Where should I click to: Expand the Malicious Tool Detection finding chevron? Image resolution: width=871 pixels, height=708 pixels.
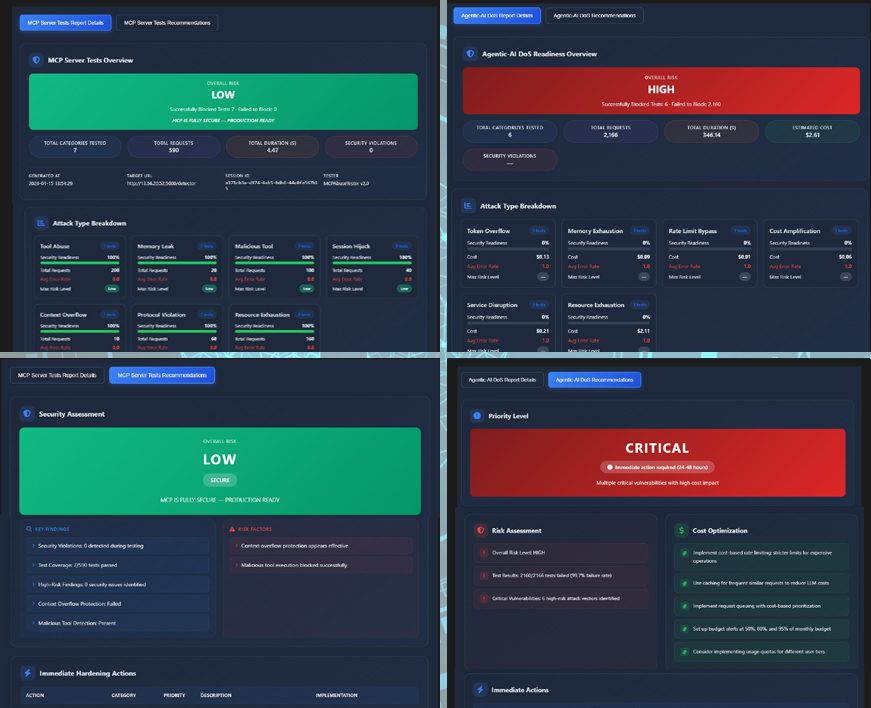33,623
